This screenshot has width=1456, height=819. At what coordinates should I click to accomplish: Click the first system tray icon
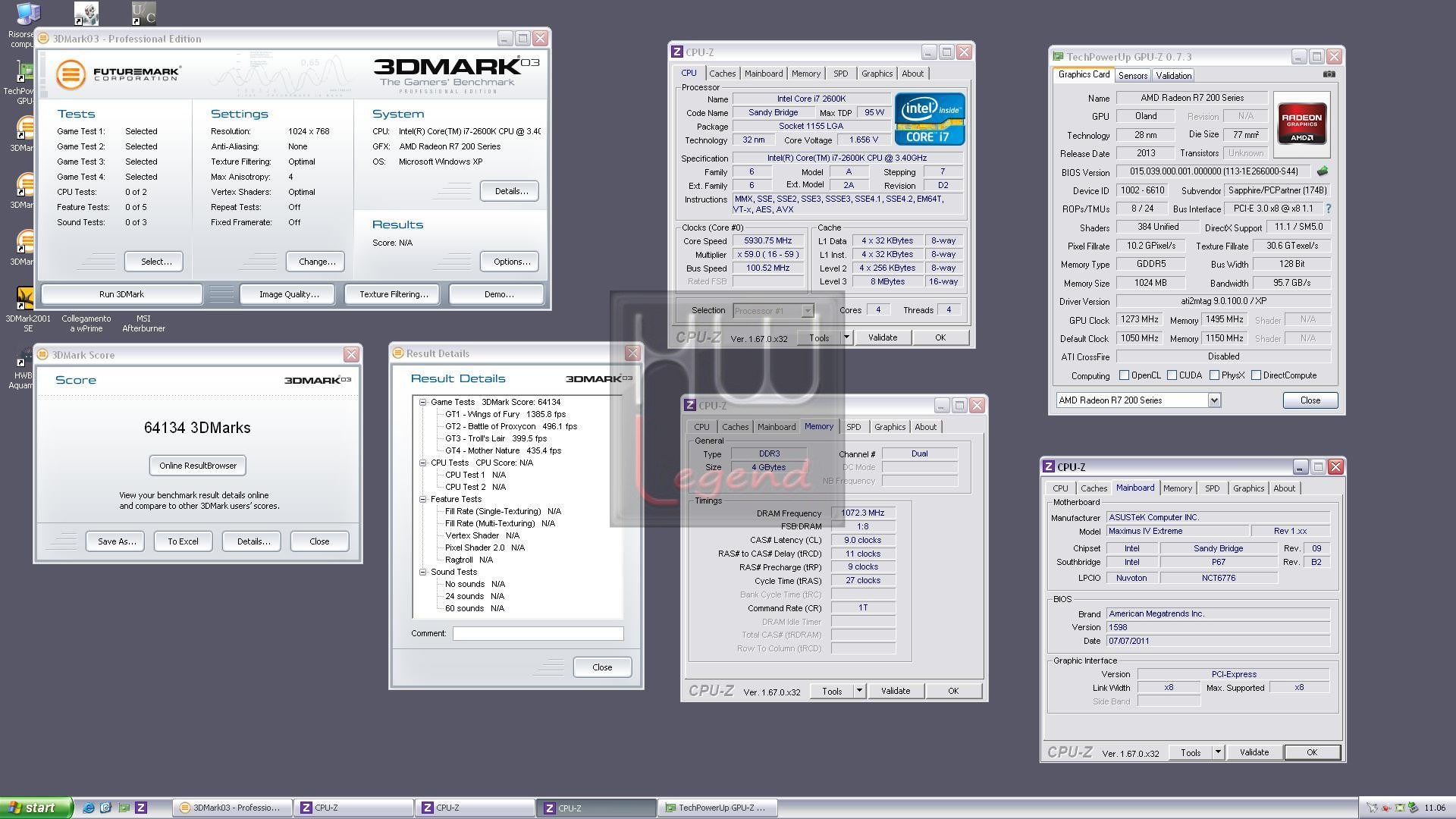pos(1372,808)
